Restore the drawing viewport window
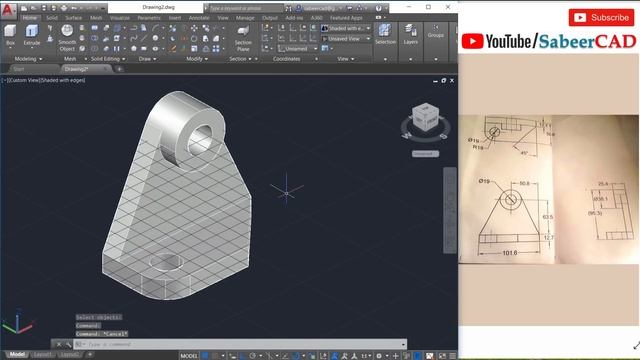 (444, 80)
